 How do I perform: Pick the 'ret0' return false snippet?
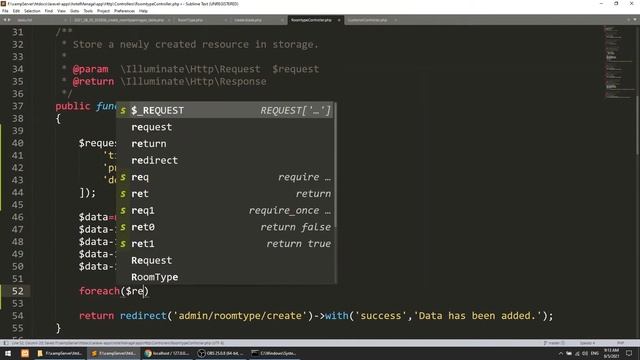pos(225,227)
